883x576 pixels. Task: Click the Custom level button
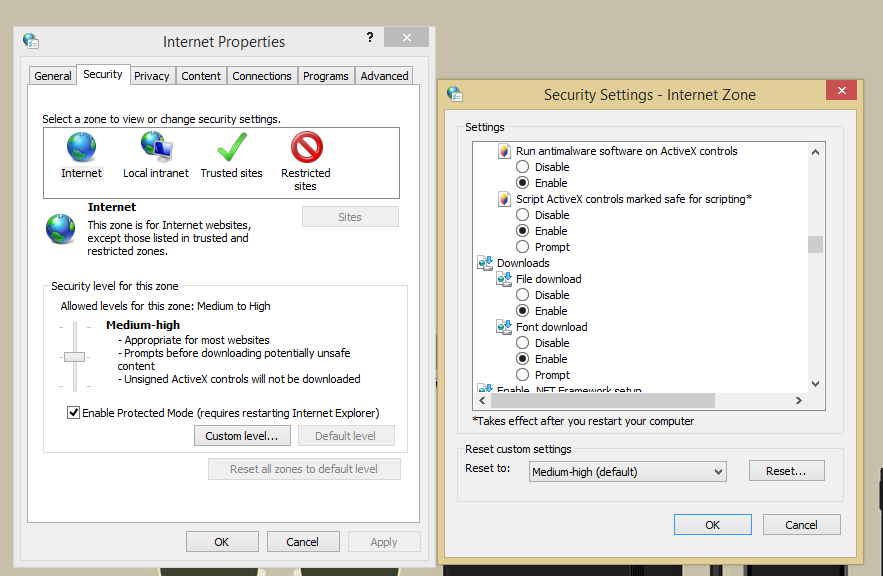click(242, 436)
